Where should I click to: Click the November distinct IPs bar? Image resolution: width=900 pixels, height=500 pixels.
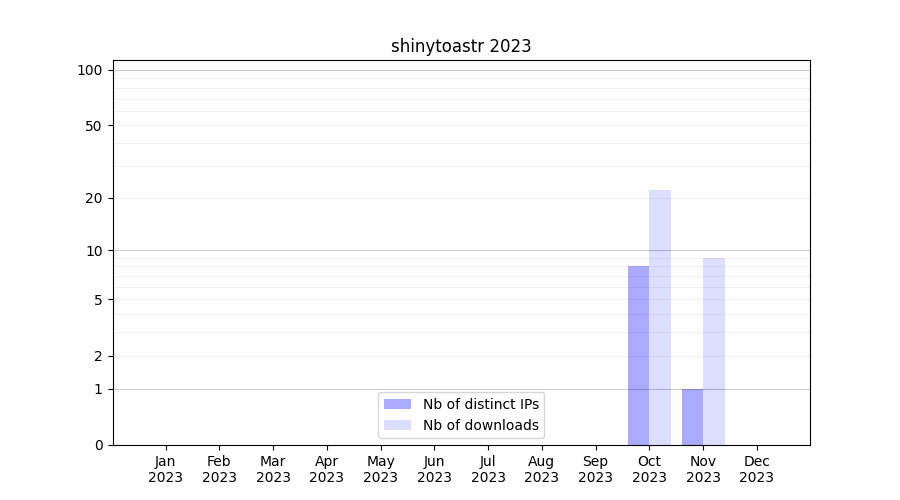[692, 416]
